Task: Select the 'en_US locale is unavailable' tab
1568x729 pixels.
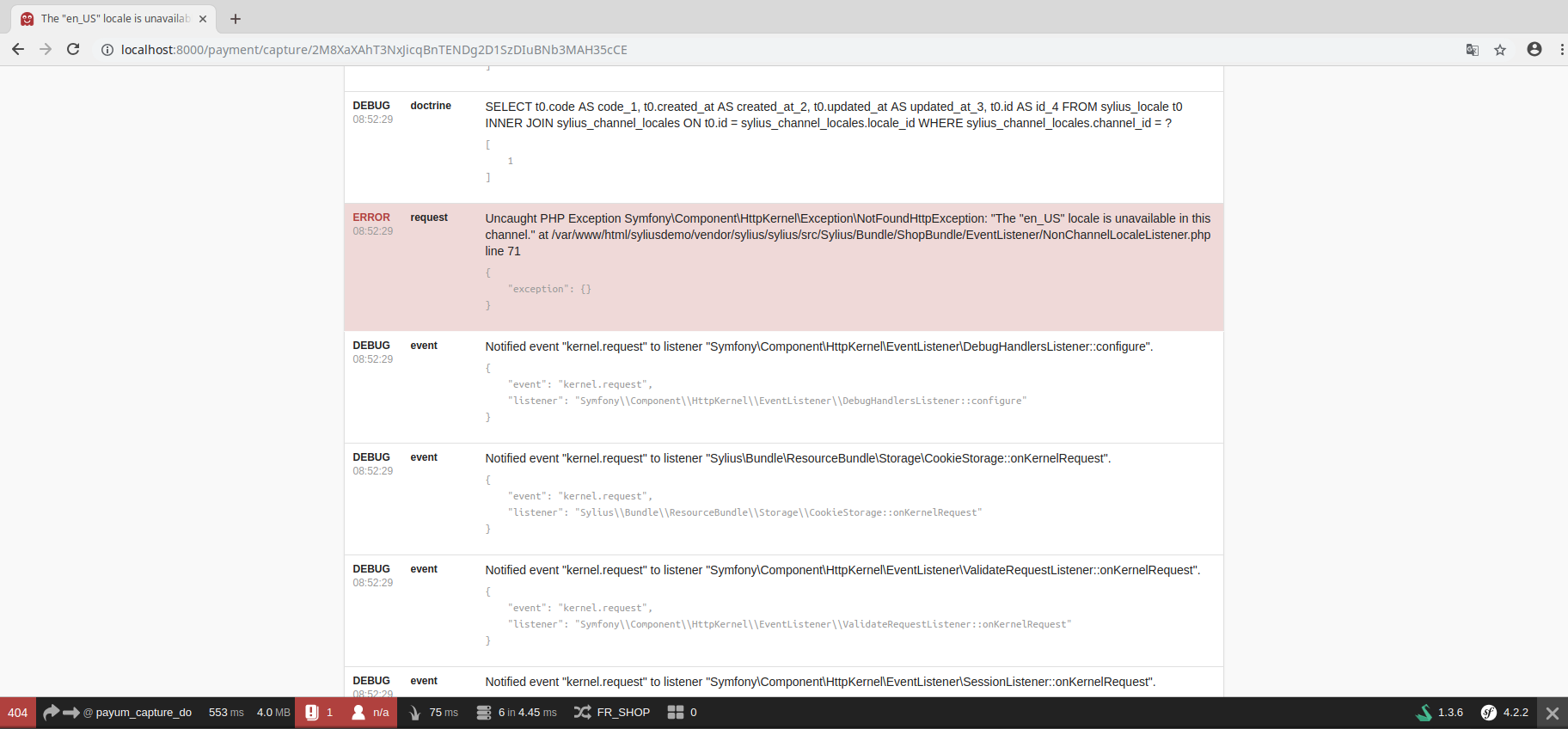Action: click(113, 19)
